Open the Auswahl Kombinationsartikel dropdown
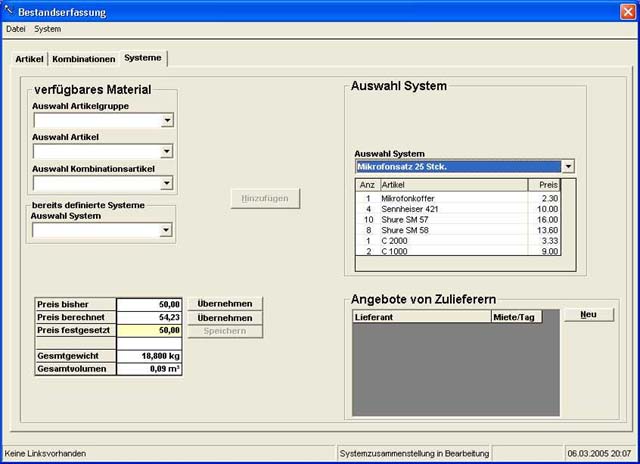The image size is (640, 464). 167,184
